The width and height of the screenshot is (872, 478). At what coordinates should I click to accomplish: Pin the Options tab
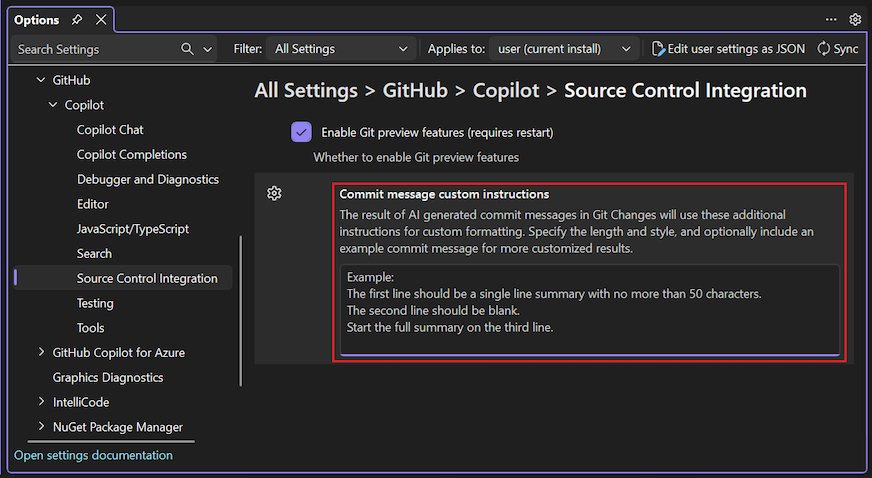point(79,20)
